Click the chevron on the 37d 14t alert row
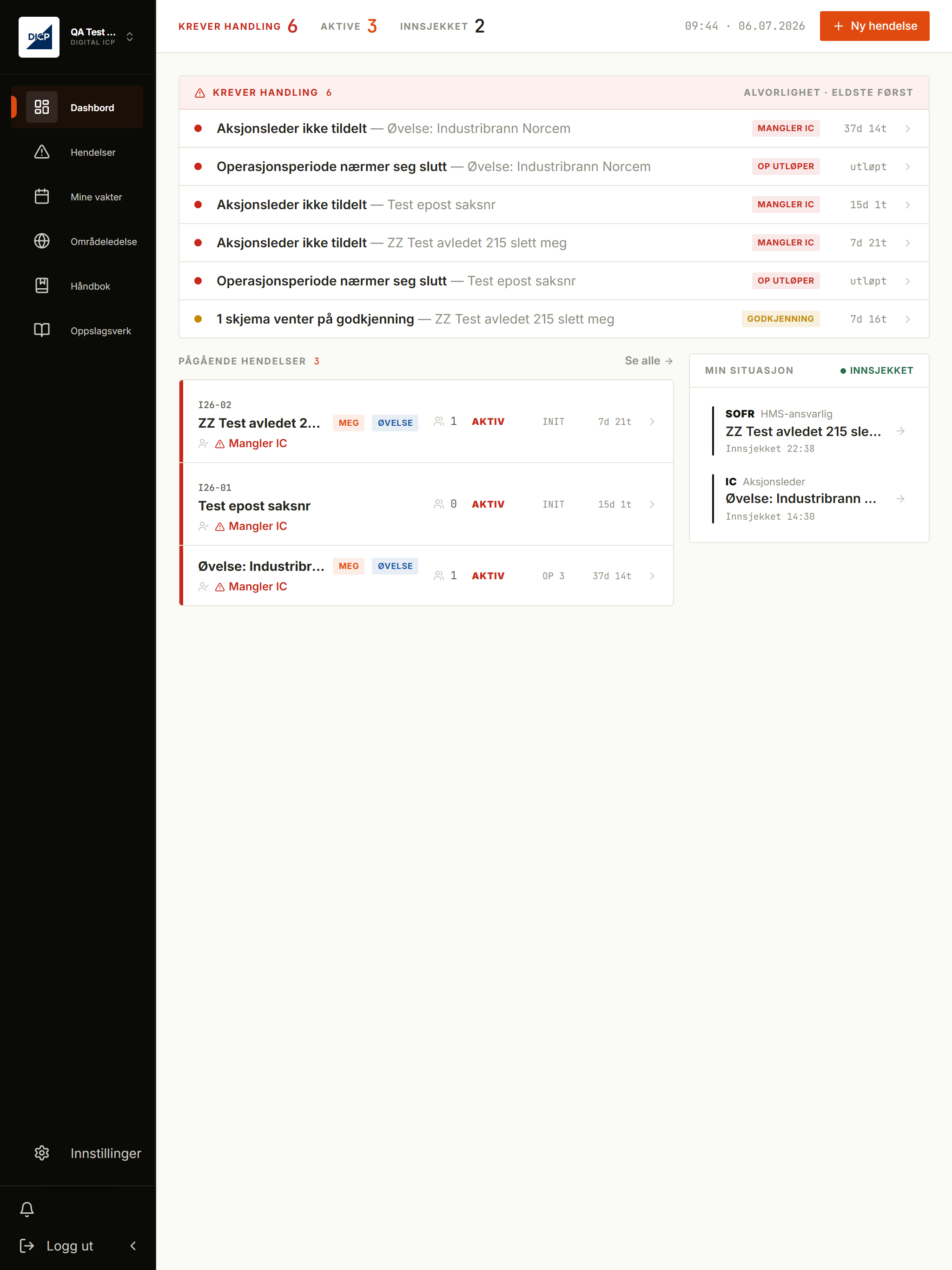 pyautogui.click(x=908, y=129)
